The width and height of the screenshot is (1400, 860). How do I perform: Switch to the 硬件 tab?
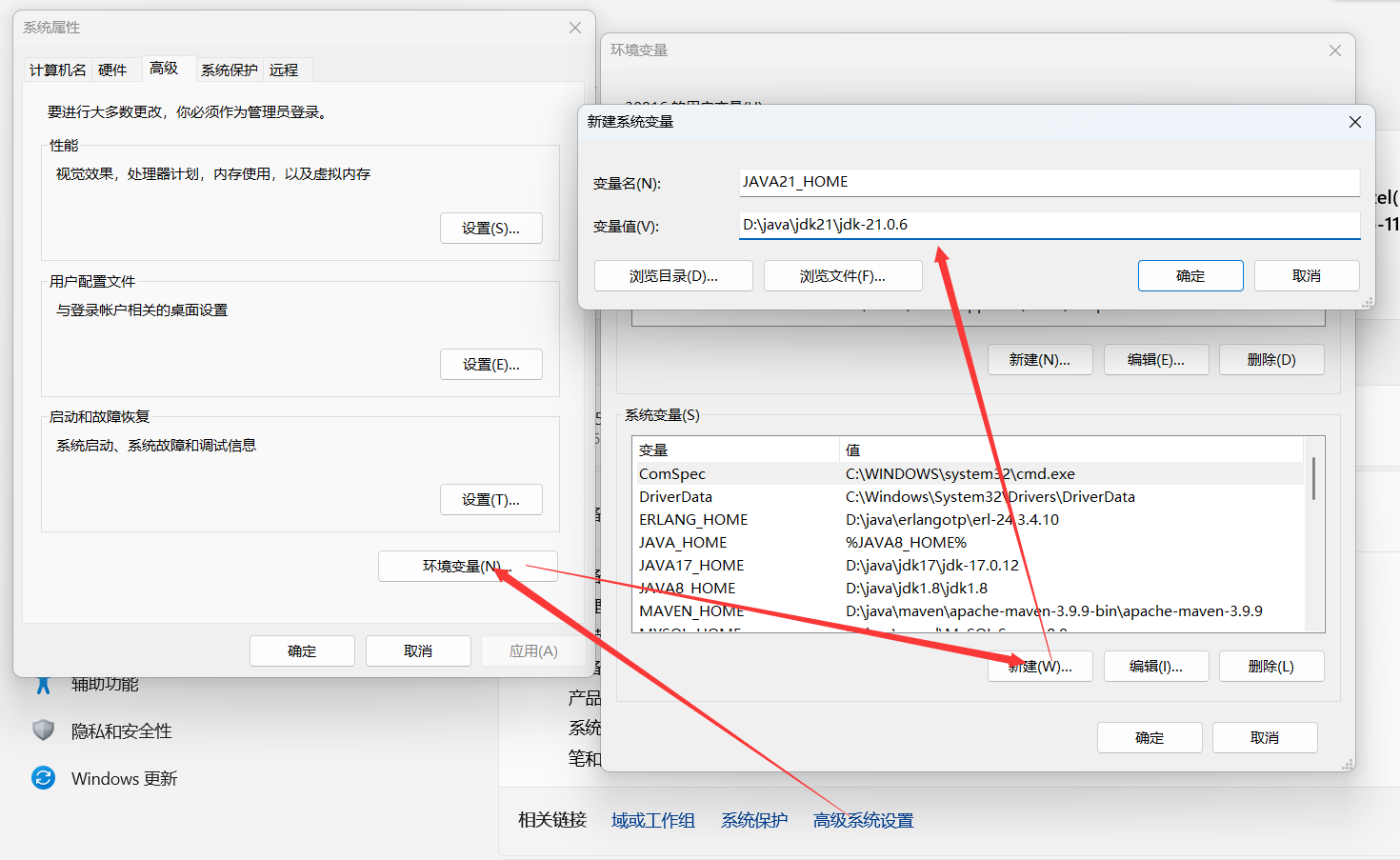click(x=113, y=69)
